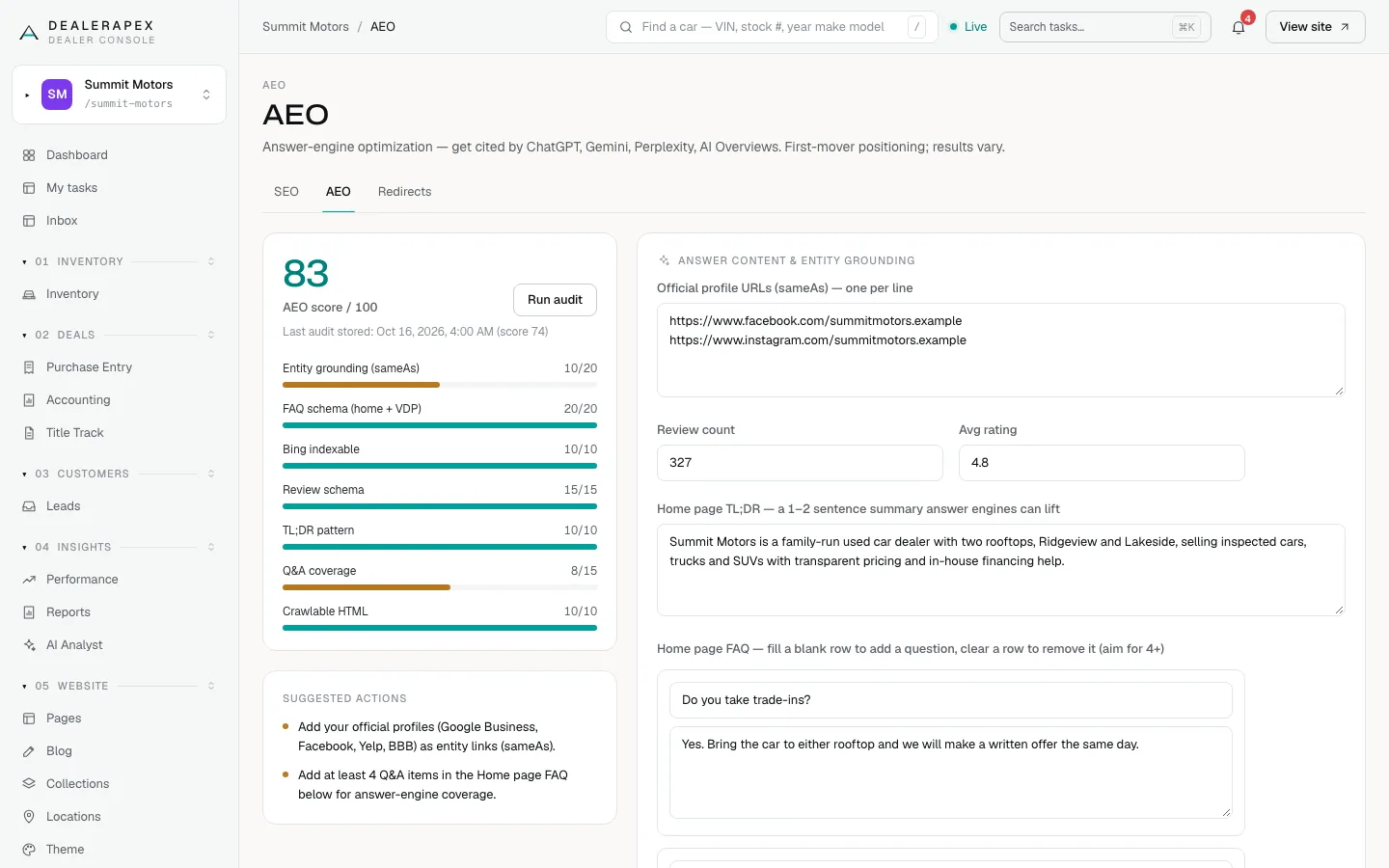Edit the official profile URLs textarea

tap(1001, 350)
